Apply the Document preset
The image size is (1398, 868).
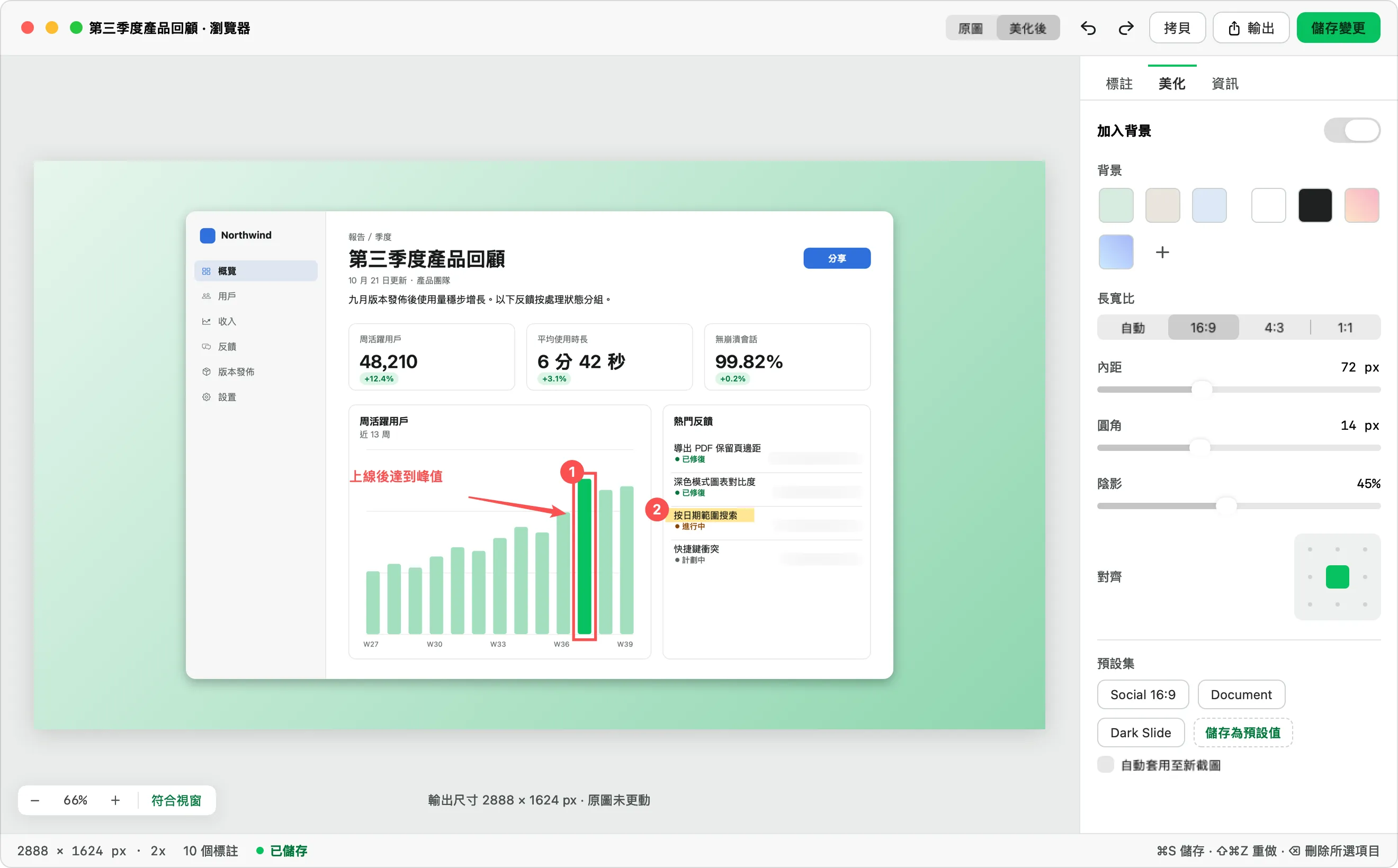click(1241, 694)
